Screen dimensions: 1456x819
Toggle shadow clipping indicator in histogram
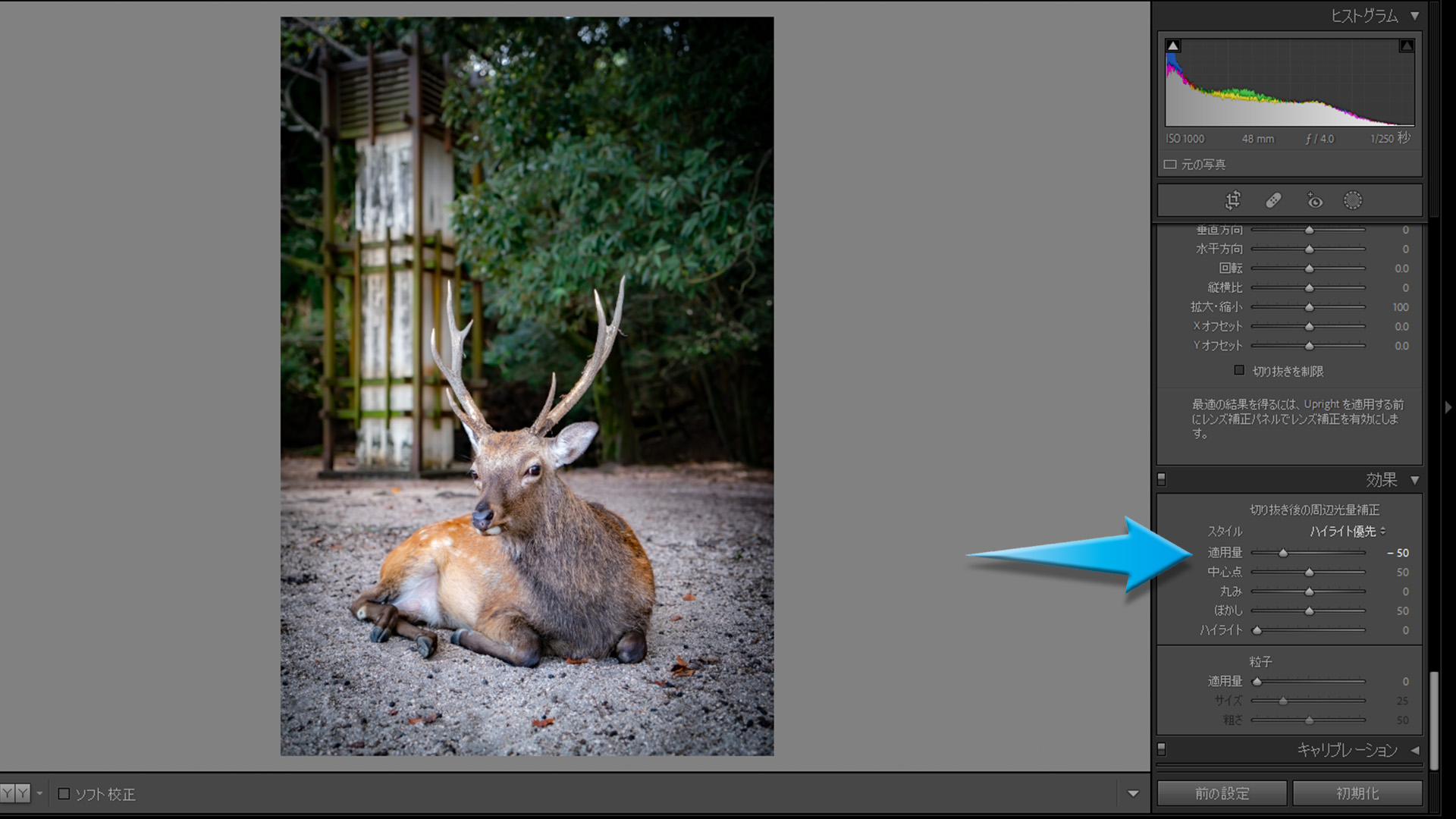click(x=1173, y=46)
